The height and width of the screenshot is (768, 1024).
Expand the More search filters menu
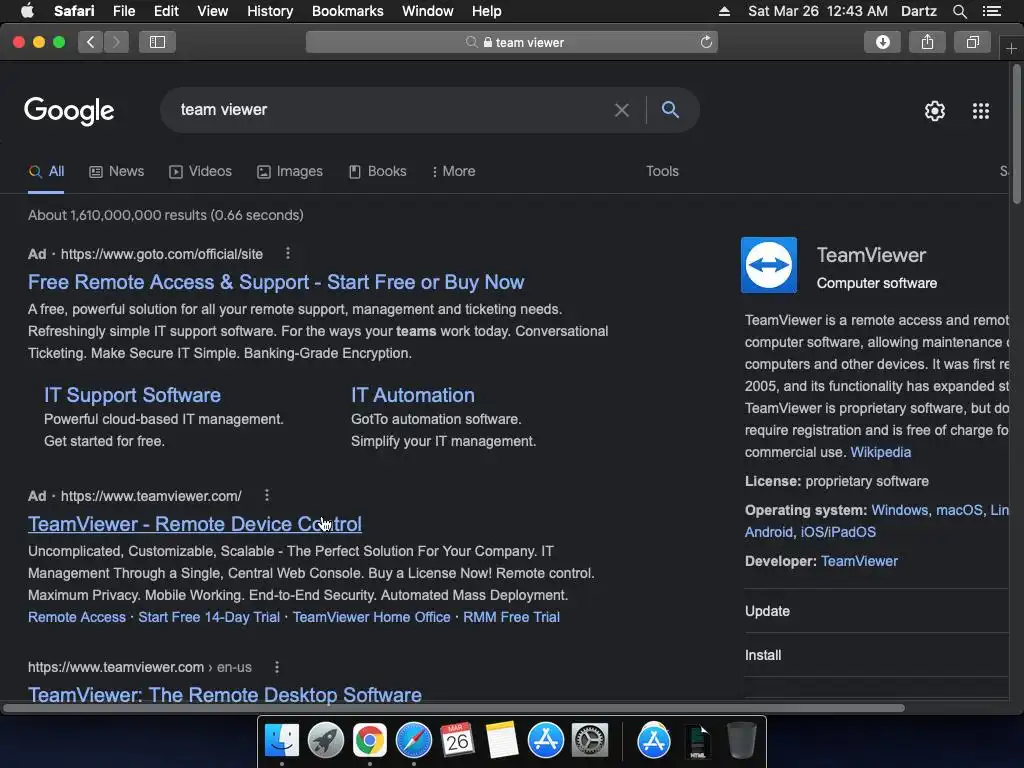(x=453, y=172)
